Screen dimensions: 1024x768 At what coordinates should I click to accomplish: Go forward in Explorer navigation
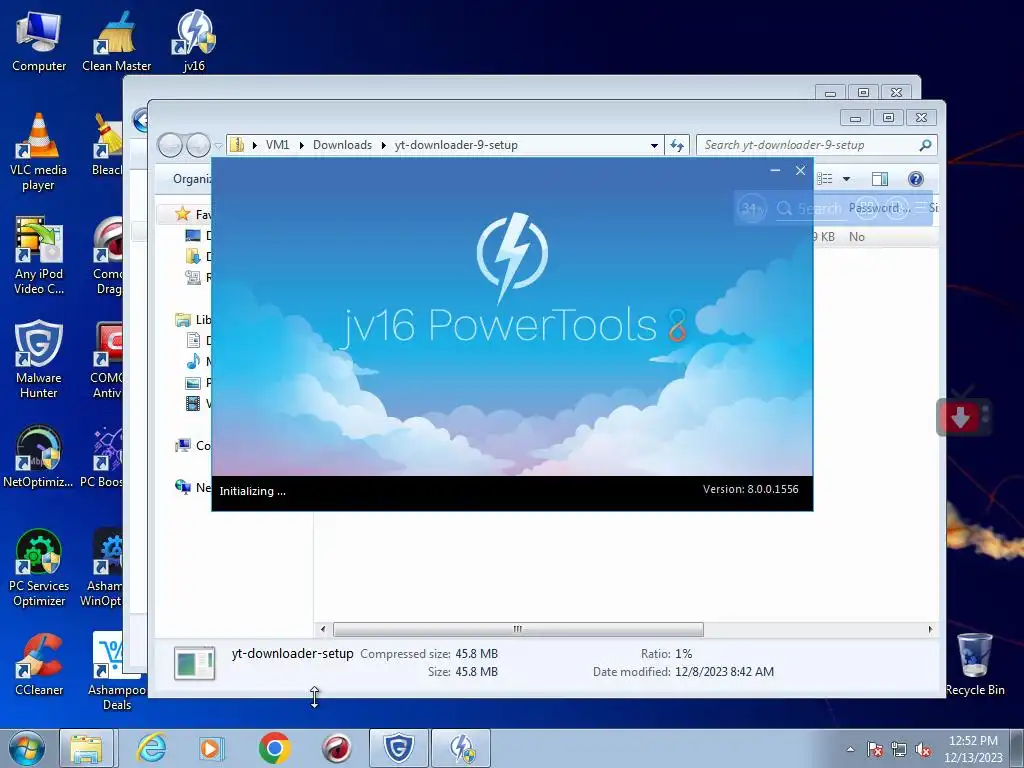tap(198, 145)
